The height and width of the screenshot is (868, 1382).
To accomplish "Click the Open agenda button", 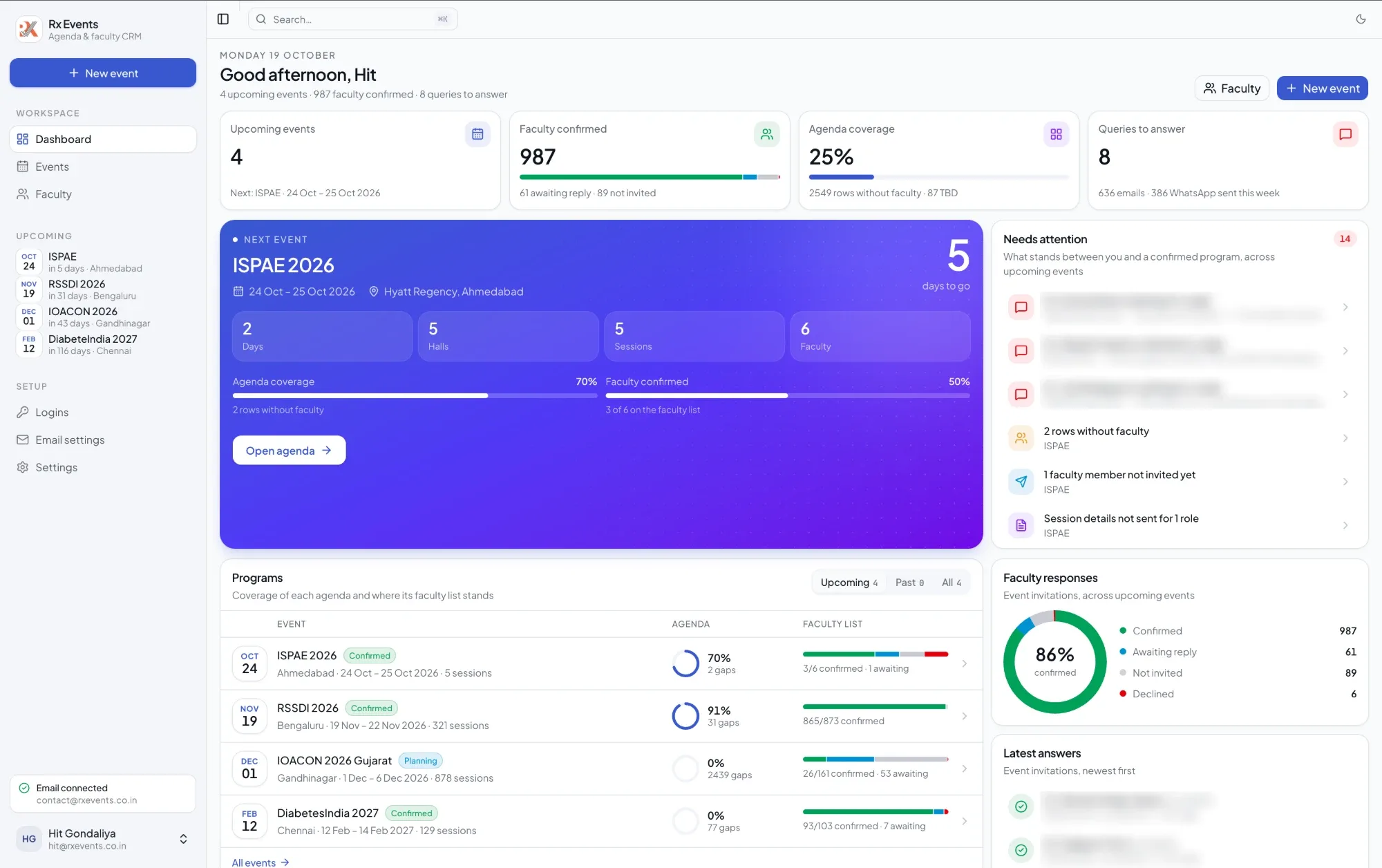I will click(x=289, y=450).
